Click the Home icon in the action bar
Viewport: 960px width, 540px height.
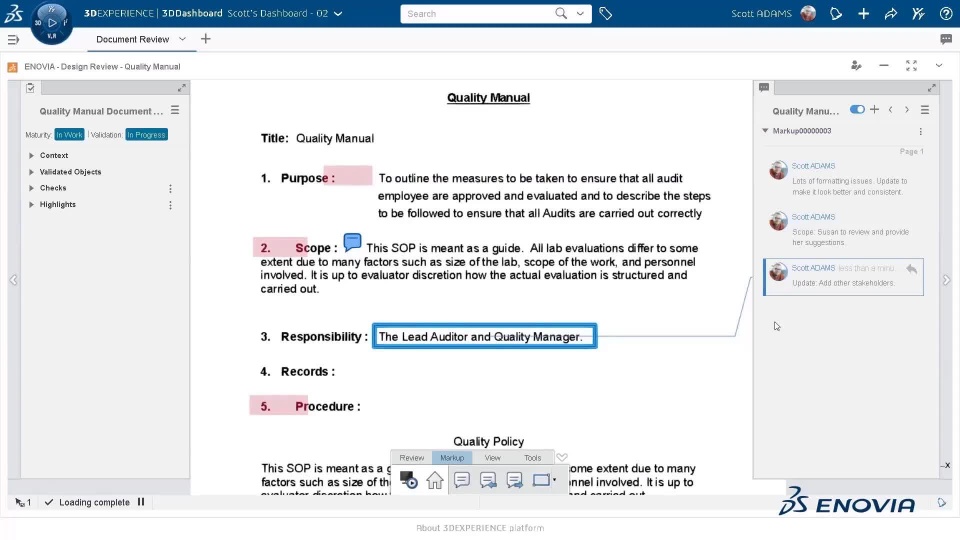(x=435, y=480)
